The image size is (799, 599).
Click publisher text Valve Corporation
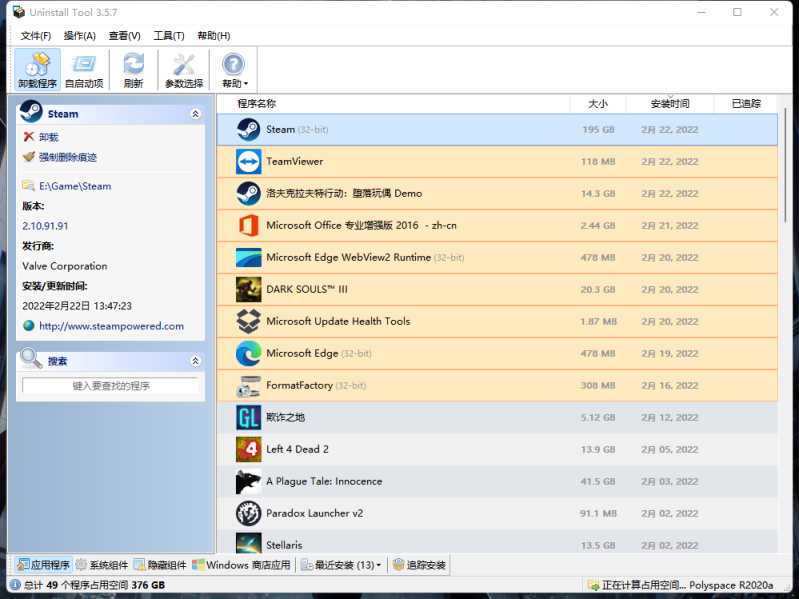pyautogui.click(x=65, y=266)
